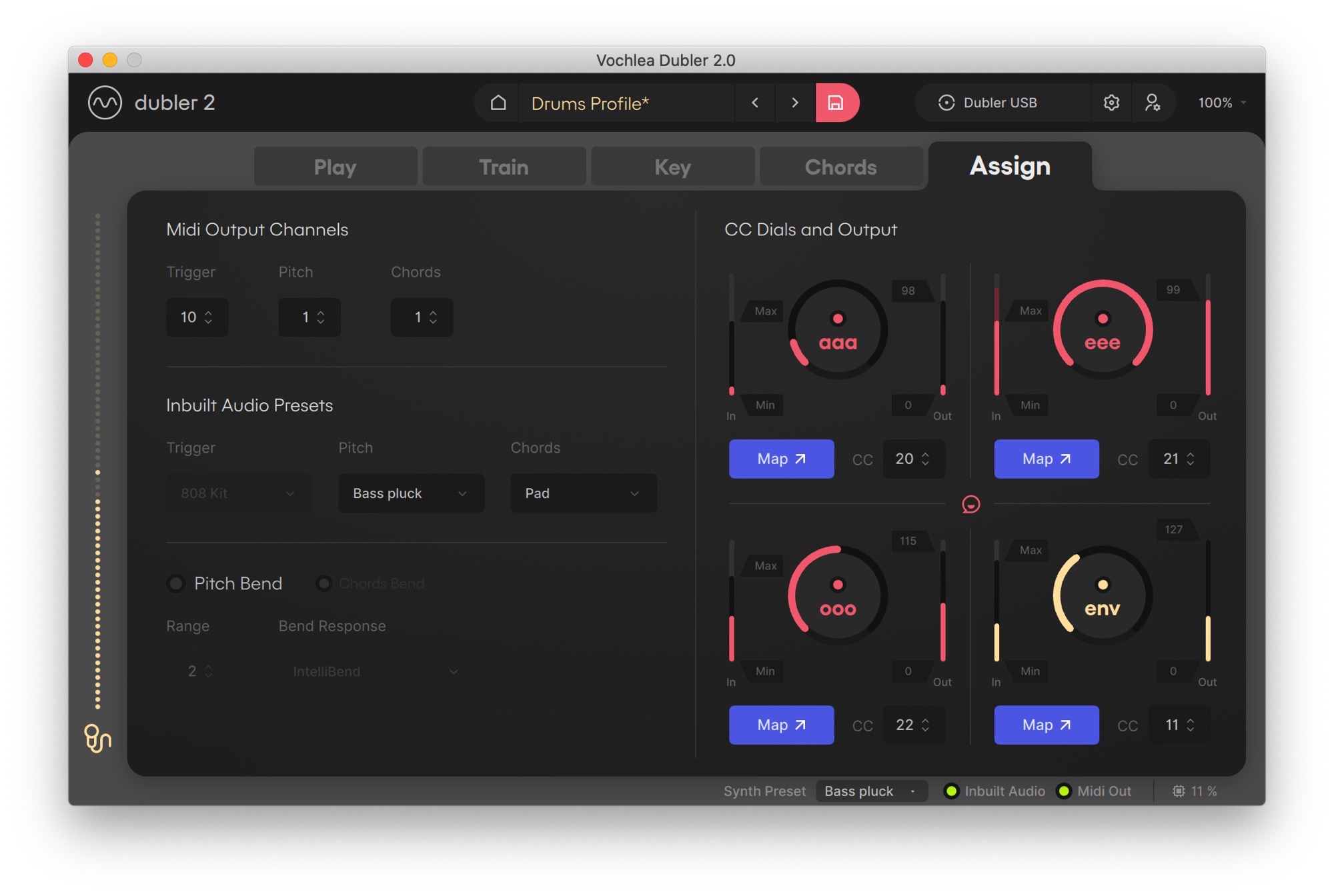
Task: Toggle the Chords Bend radio button
Action: 325,582
